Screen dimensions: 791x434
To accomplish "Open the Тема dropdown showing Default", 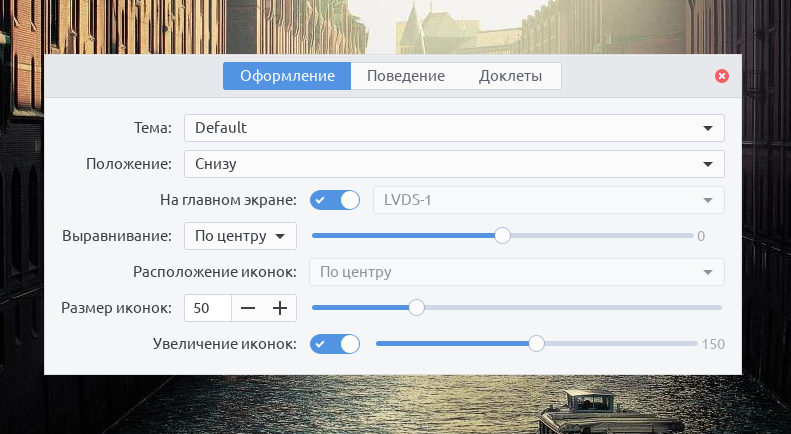I will click(454, 128).
